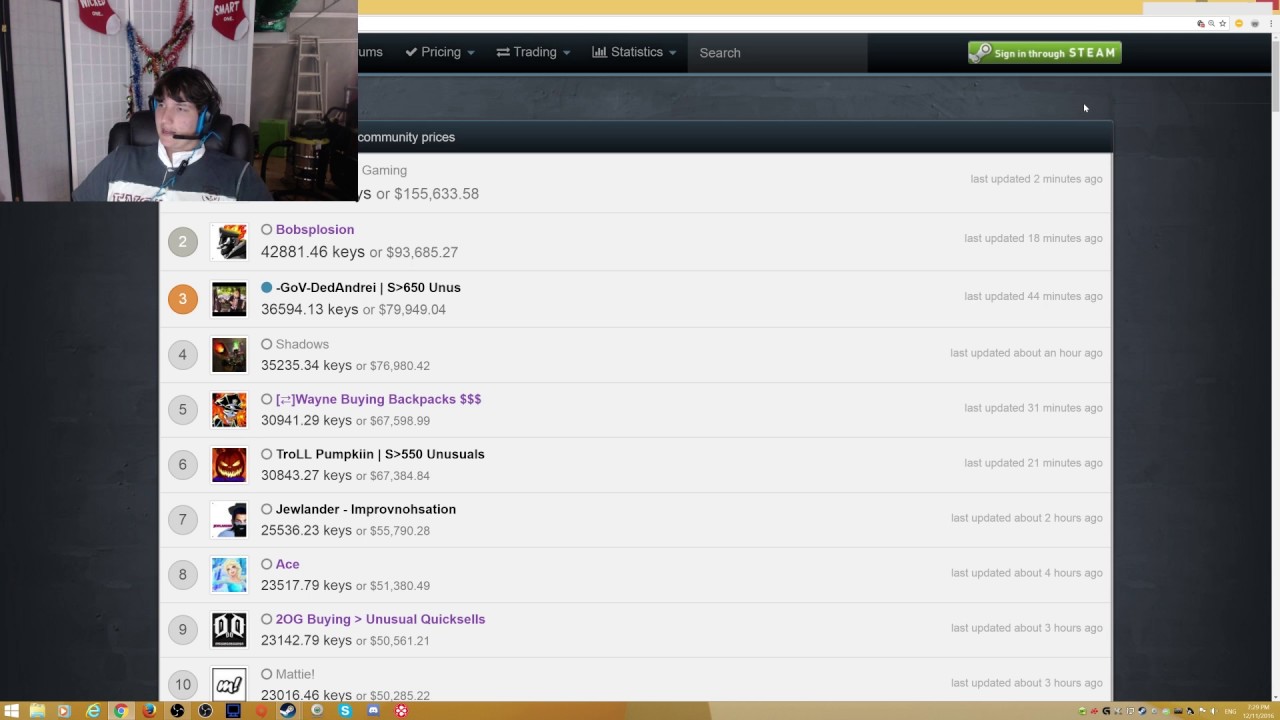Viewport: 1280px width, 720px height.
Task: Click Ace's avatar thumbnail
Action: pyautogui.click(x=229, y=574)
